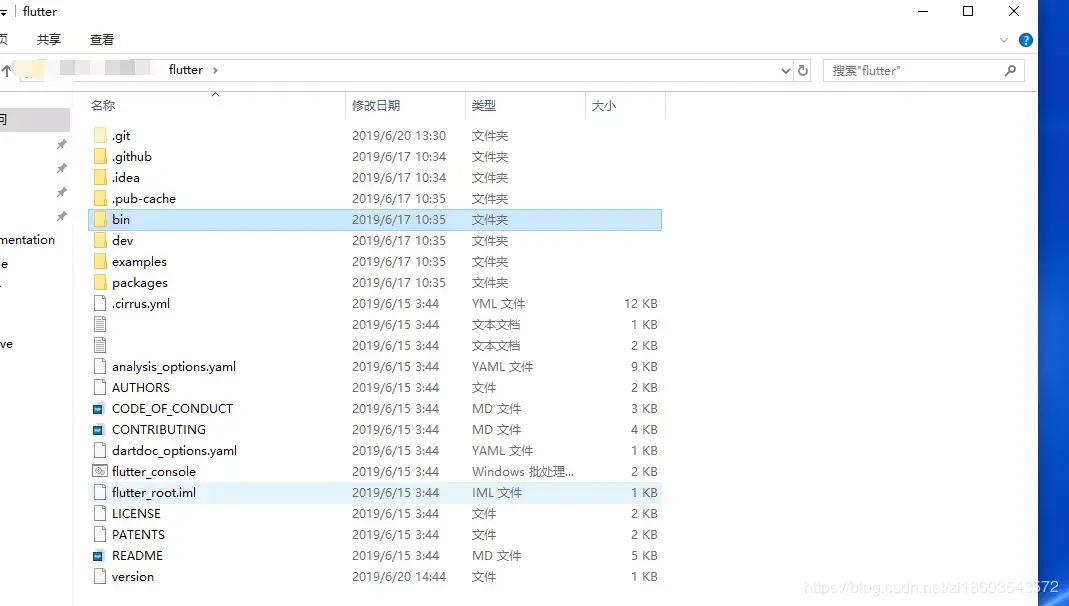Open Explorer help question mark icon
Screen dimensions: 1069x606
[x=1025, y=40]
